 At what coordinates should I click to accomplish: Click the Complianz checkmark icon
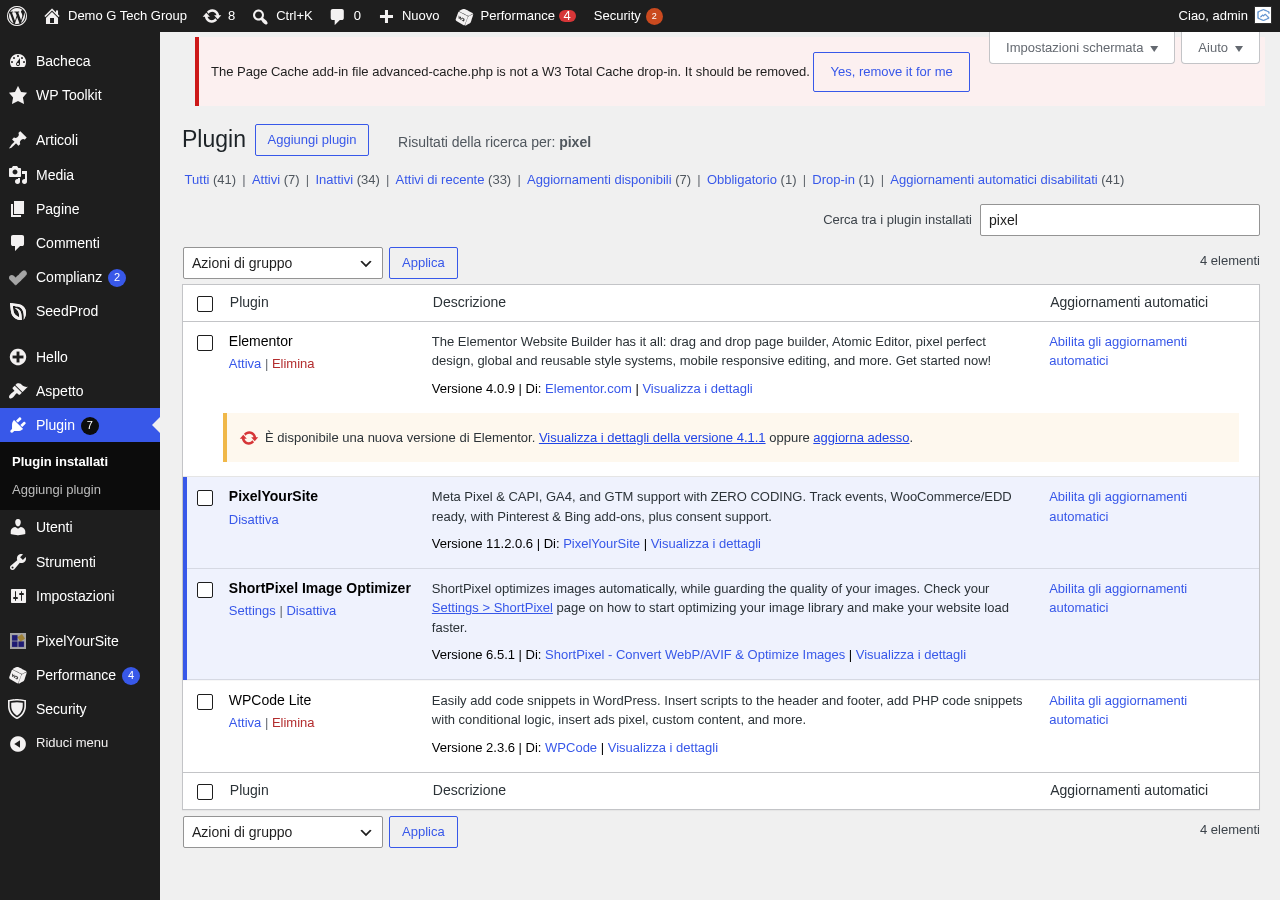18,277
